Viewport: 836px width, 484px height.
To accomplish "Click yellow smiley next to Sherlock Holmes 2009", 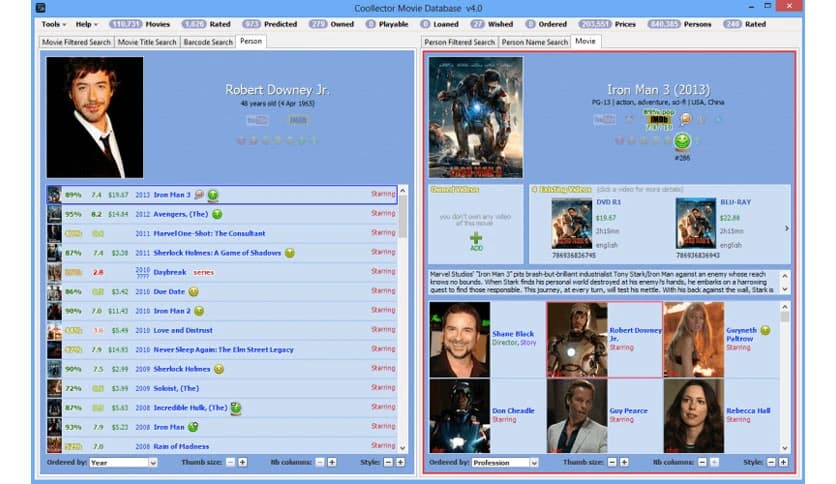I will [219, 369].
